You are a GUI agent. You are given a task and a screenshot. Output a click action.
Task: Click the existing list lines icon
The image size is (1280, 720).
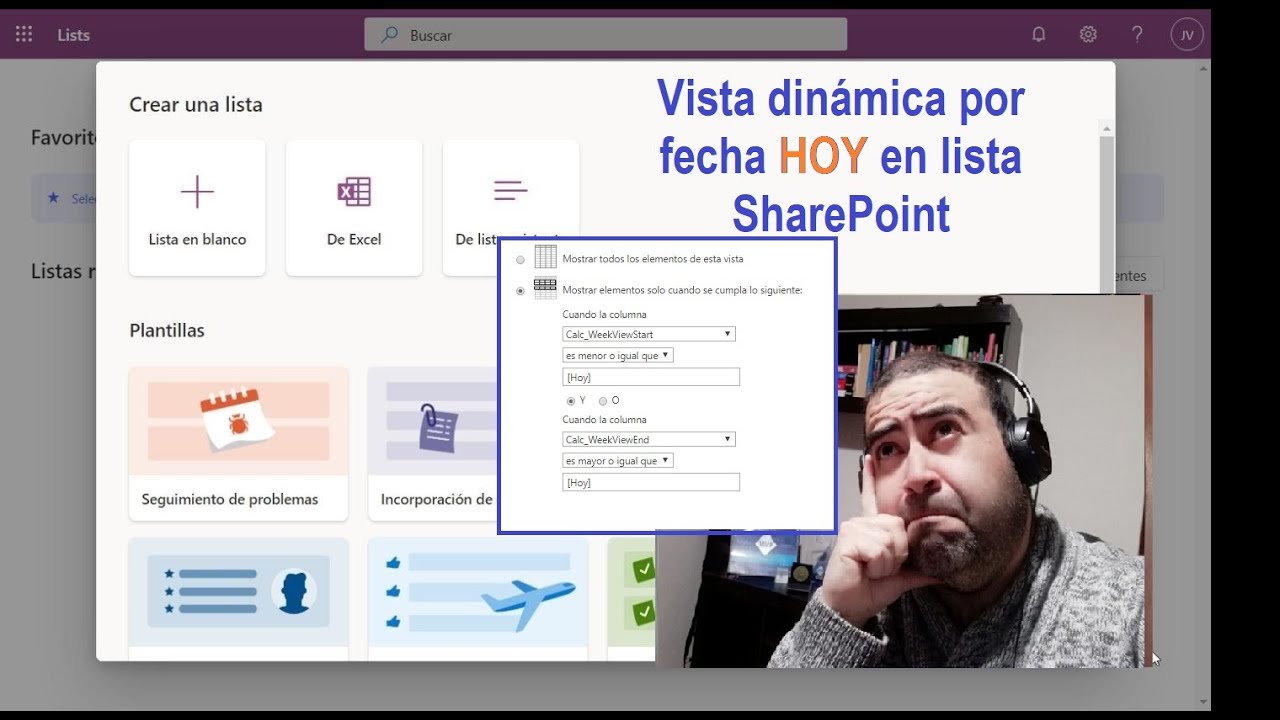(510, 190)
